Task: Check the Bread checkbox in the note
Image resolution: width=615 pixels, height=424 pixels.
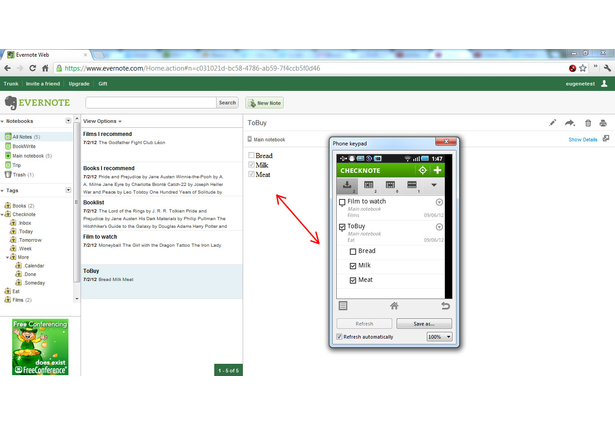Action: point(251,155)
